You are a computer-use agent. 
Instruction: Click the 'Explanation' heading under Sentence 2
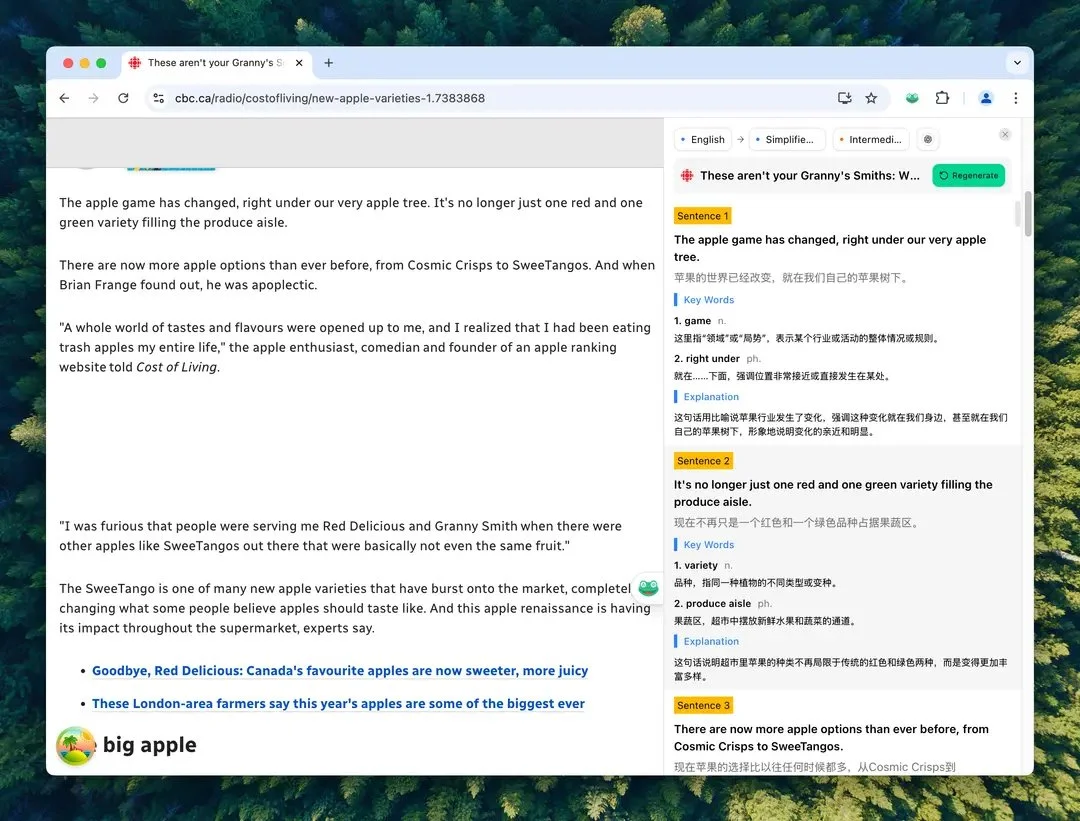pyautogui.click(x=711, y=641)
